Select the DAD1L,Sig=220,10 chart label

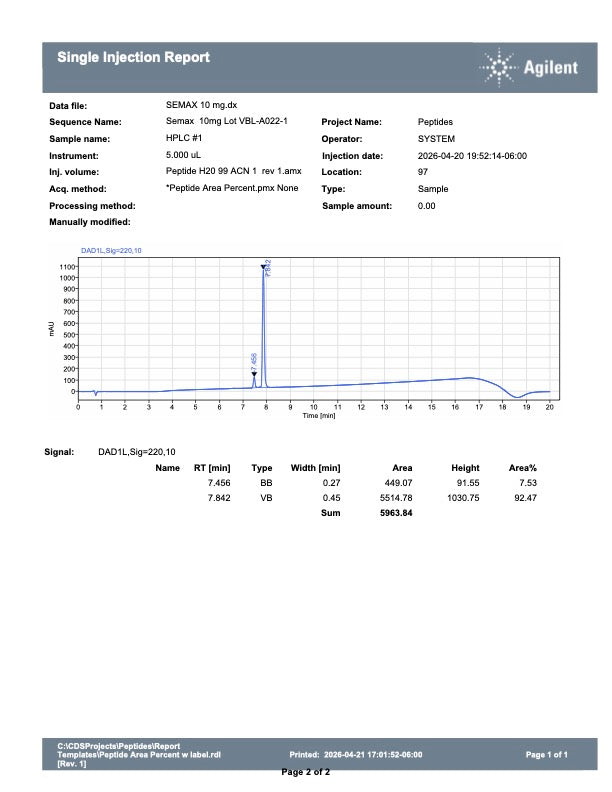click(111, 251)
